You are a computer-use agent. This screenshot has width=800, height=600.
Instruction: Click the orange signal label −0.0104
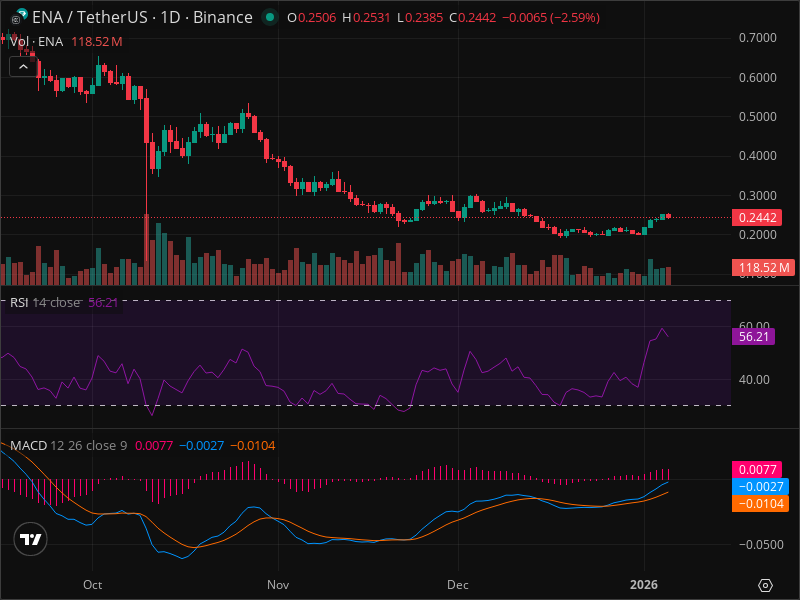(761, 504)
